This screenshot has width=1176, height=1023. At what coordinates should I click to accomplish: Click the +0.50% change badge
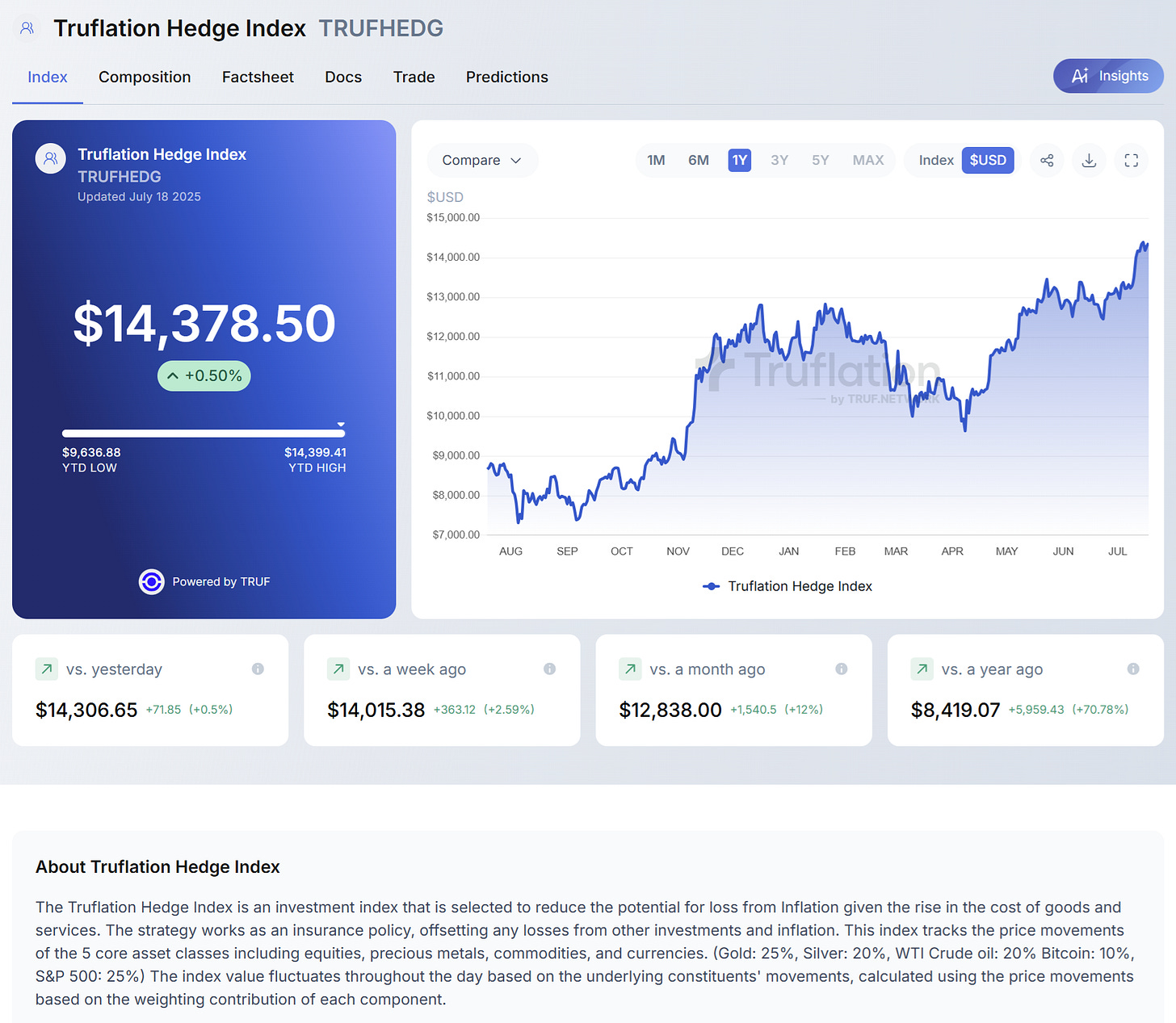click(204, 375)
